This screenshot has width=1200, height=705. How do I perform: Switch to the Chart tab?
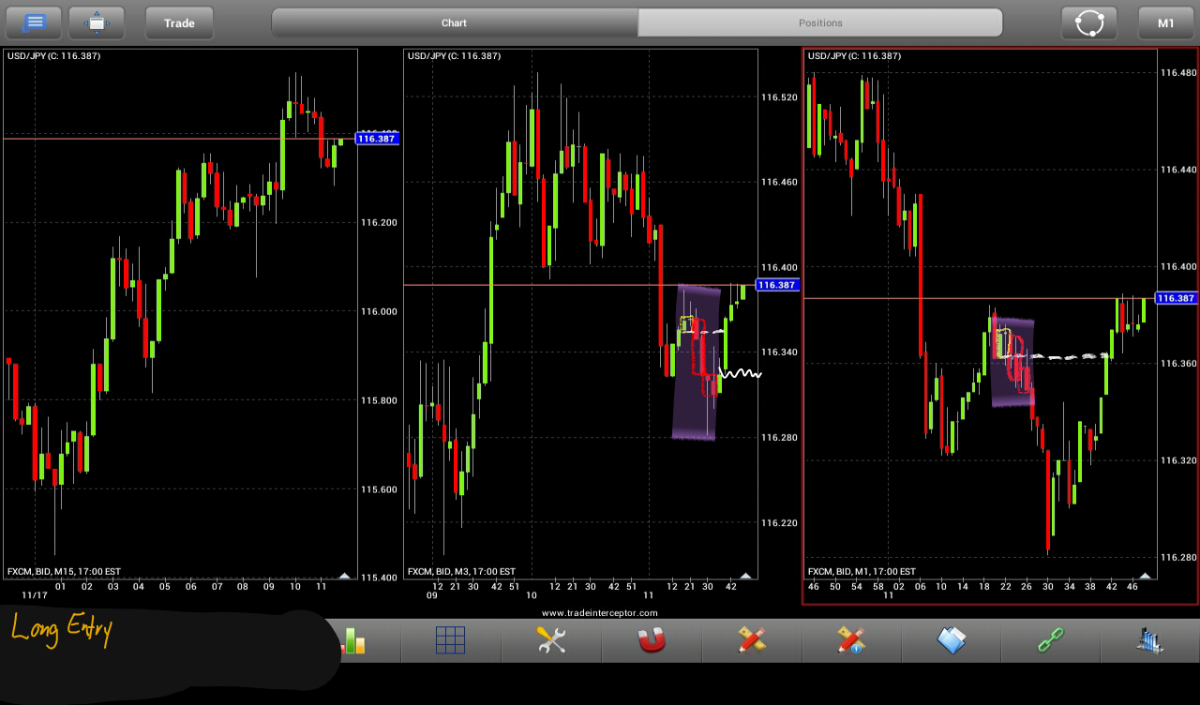(454, 22)
